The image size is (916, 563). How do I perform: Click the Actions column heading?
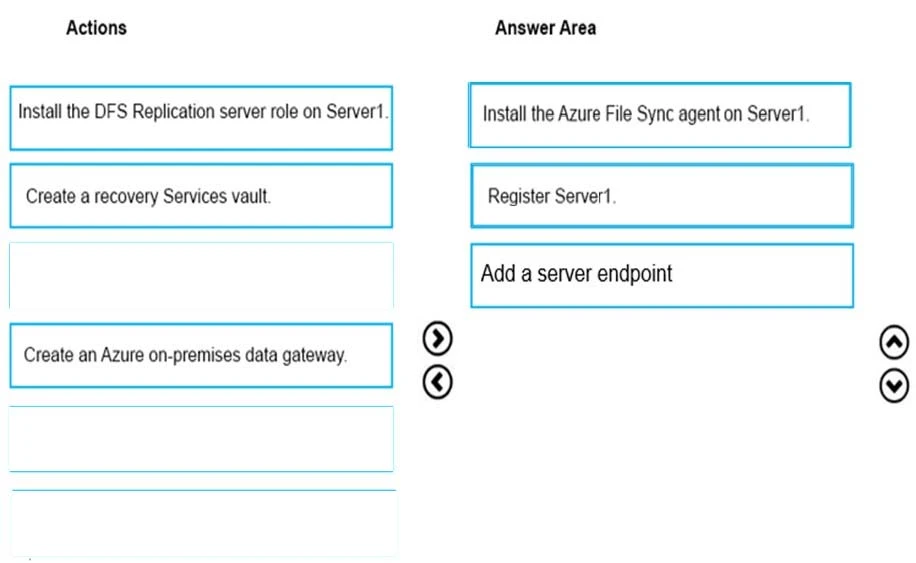(x=96, y=28)
